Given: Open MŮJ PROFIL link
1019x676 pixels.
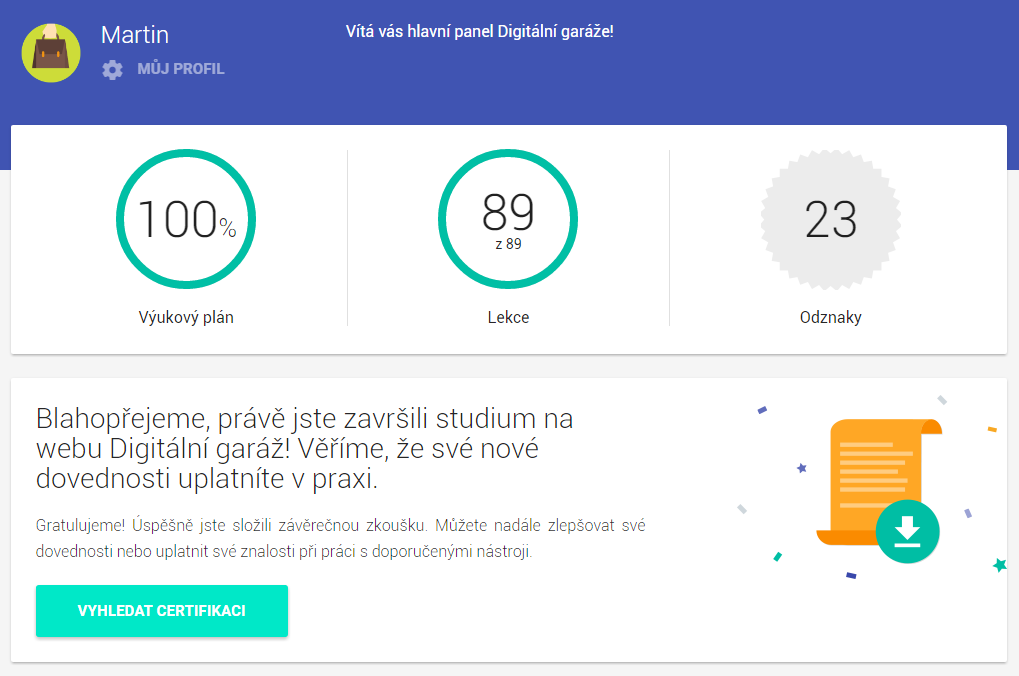Looking at the screenshot, I should point(181,69).
